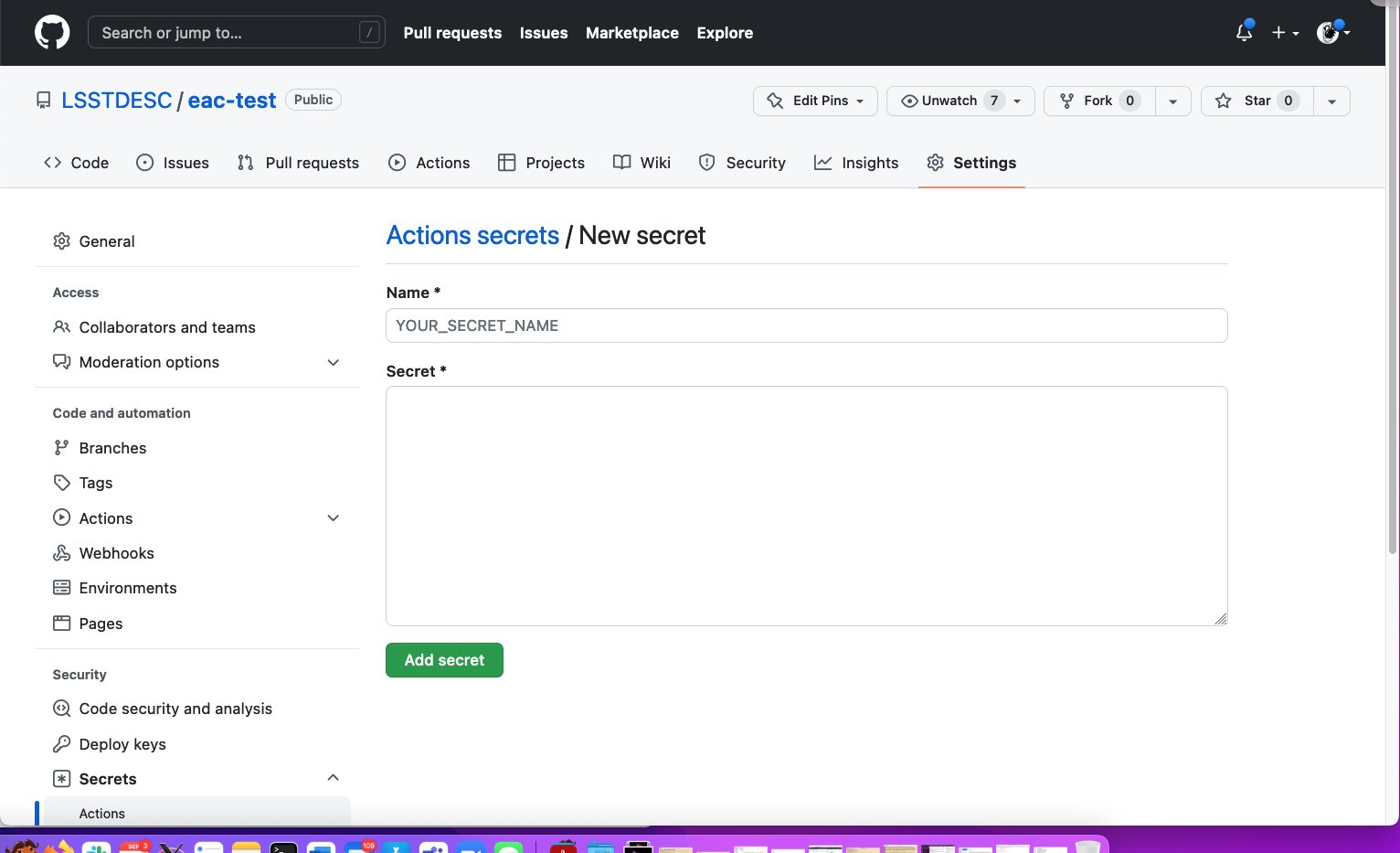This screenshot has height=853, width=1400.
Task: Click the Collaborators and teams people icon
Action: pyautogui.click(x=61, y=327)
